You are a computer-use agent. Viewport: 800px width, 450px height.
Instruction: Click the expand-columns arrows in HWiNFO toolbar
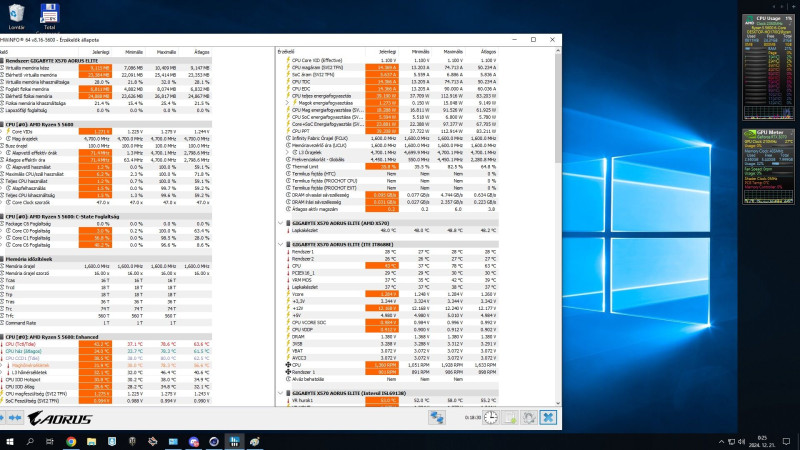[14, 418]
